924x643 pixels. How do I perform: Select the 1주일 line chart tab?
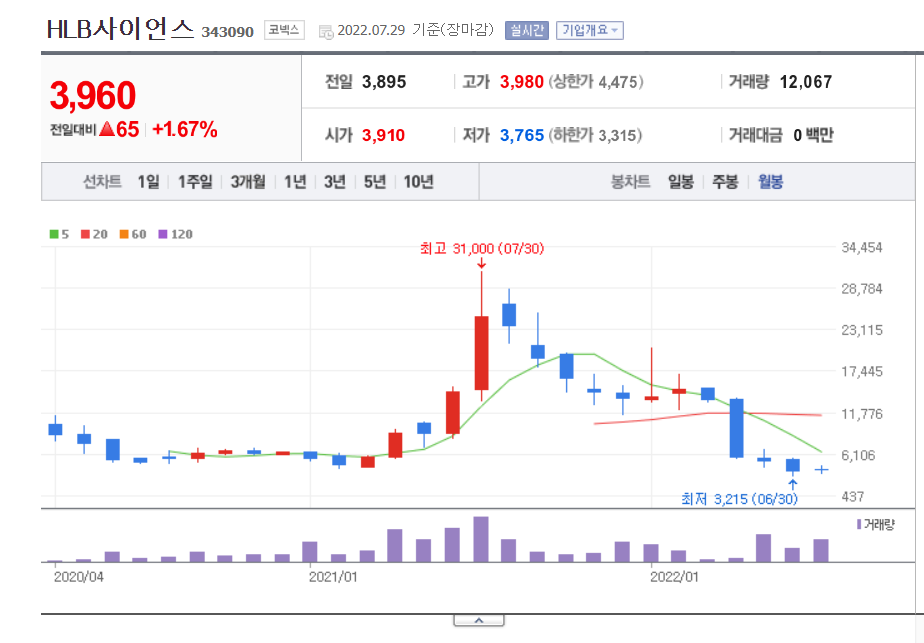coord(195,182)
